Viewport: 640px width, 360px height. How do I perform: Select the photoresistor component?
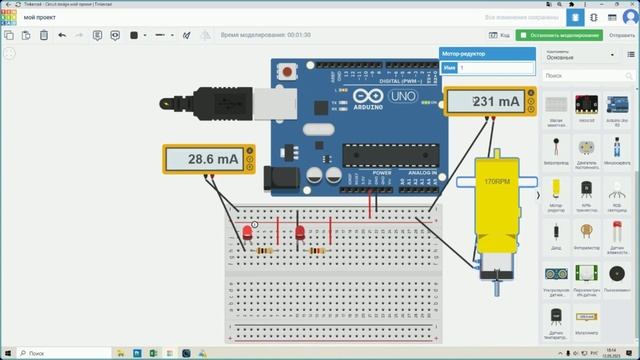pos(587,236)
